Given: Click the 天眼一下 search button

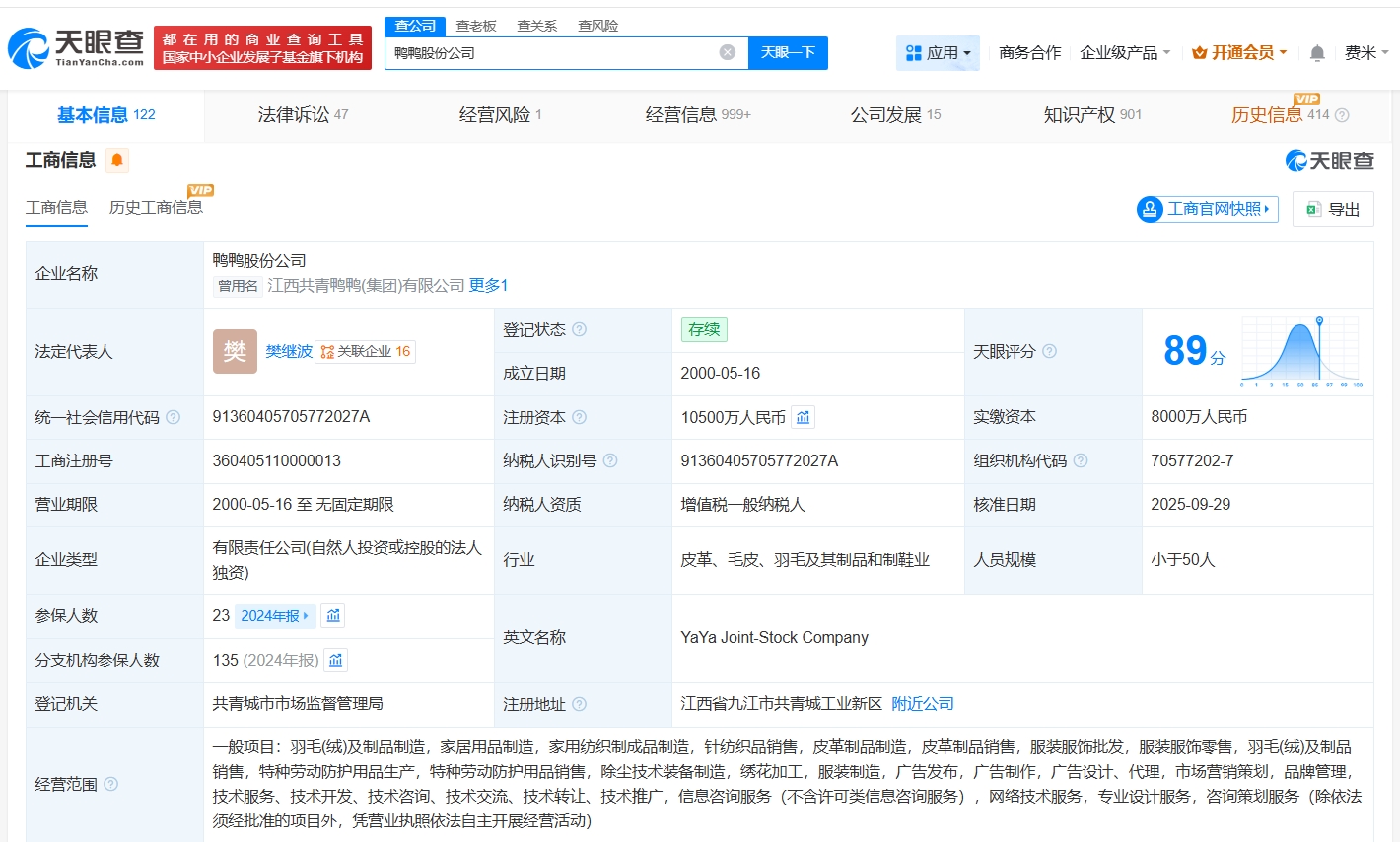Looking at the screenshot, I should tap(788, 52).
